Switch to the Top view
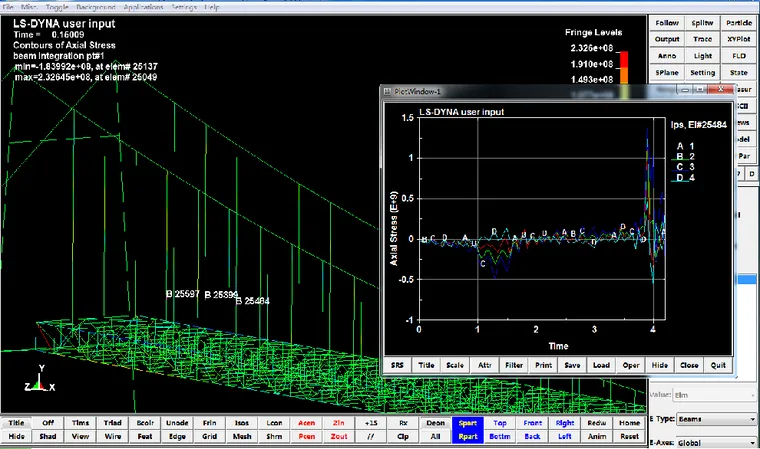760x449 pixels. click(x=500, y=423)
